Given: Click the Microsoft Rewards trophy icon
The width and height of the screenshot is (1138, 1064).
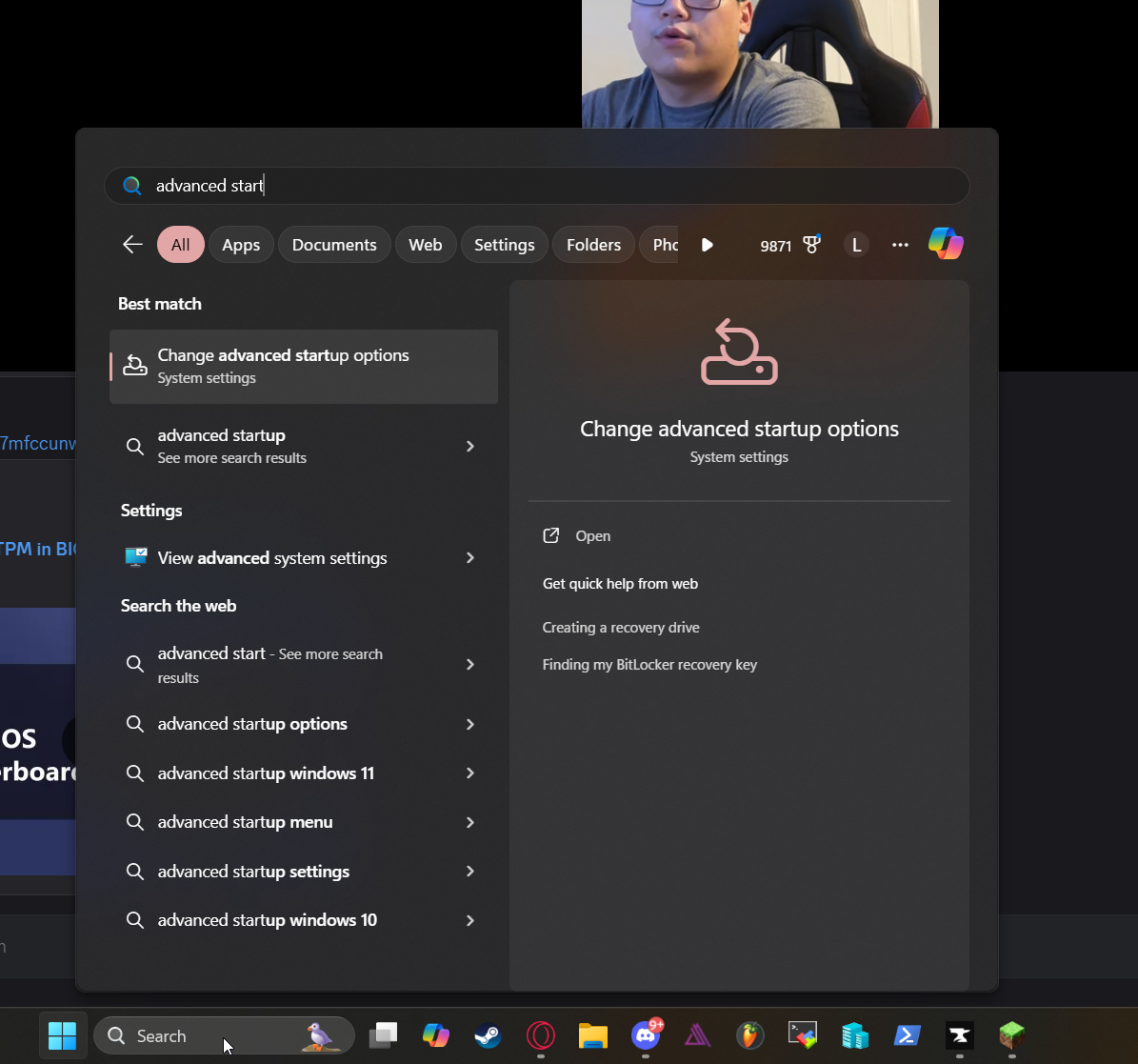Looking at the screenshot, I should click(811, 245).
